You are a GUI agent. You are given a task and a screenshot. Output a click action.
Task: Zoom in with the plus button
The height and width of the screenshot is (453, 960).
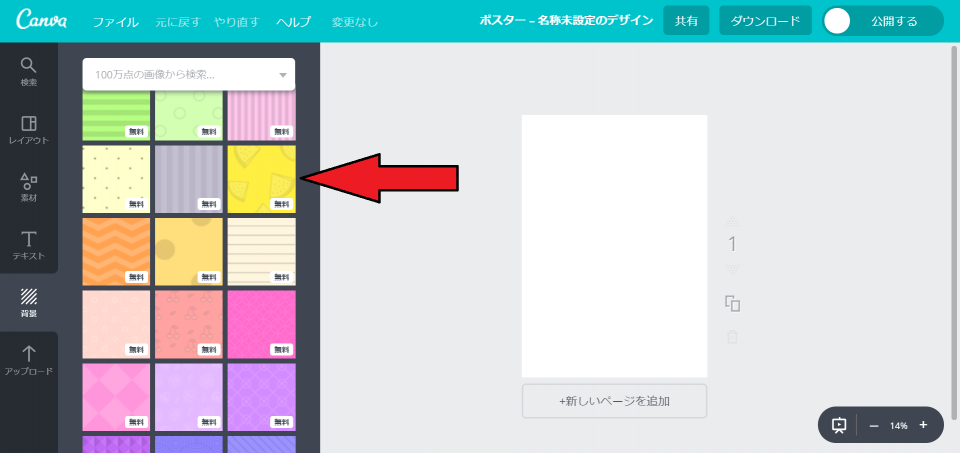923,425
